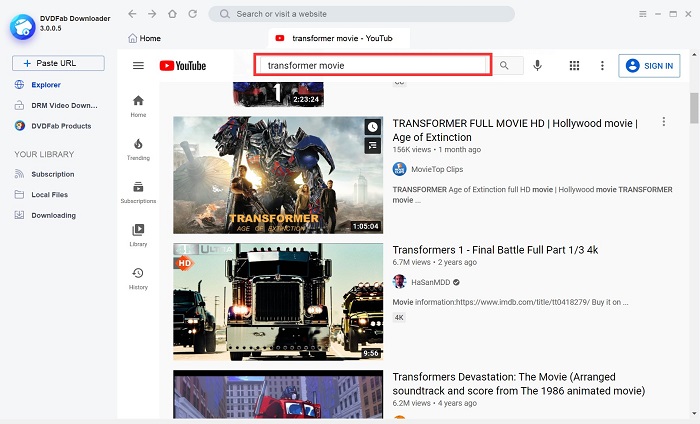
Task: Go forward with the right arrow
Action: [152, 14]
